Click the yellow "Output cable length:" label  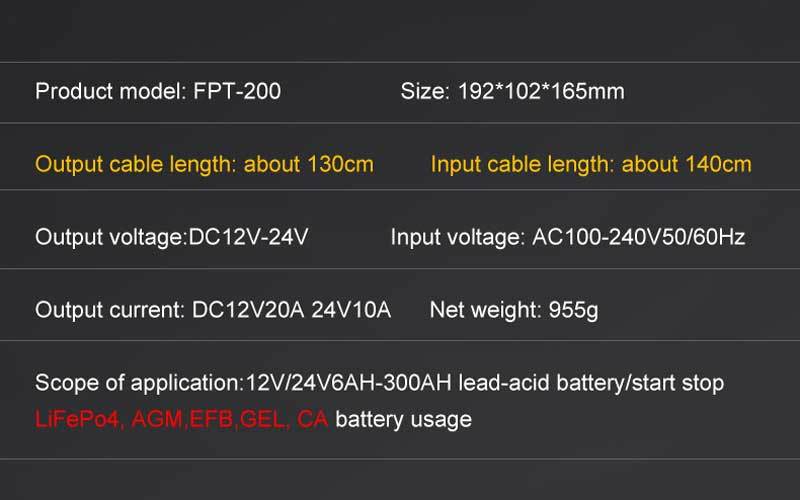coord(137,164)
